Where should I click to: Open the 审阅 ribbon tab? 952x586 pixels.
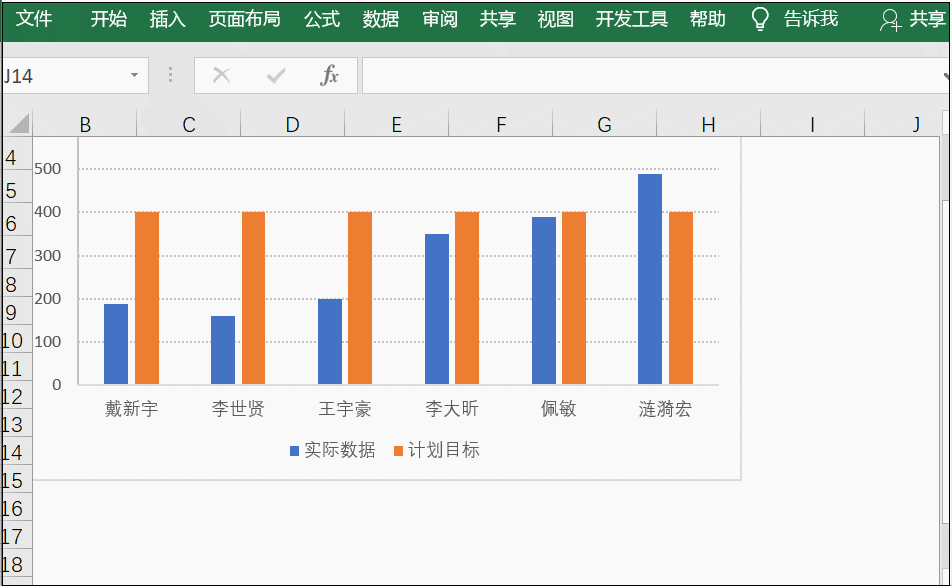440,19
